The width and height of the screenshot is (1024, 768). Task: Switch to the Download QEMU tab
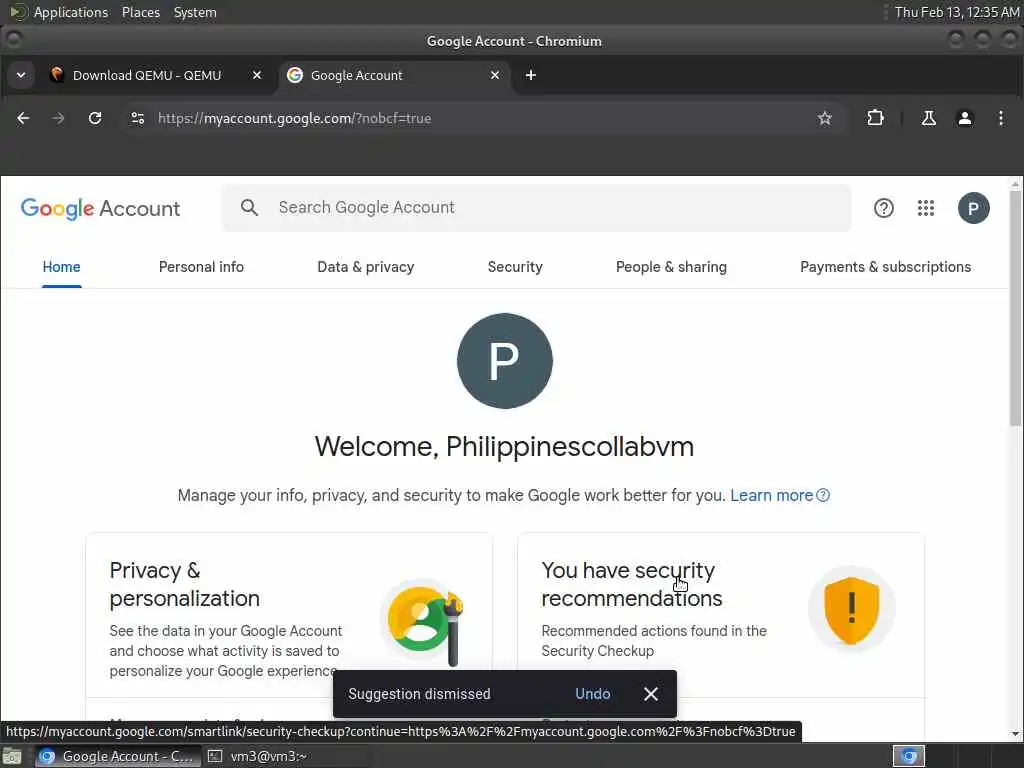[x=147, y=76]
